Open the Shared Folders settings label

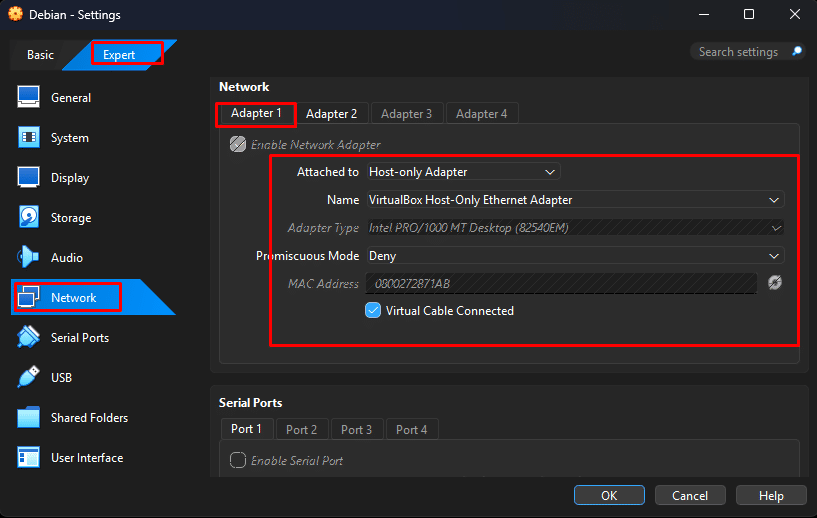90,417
